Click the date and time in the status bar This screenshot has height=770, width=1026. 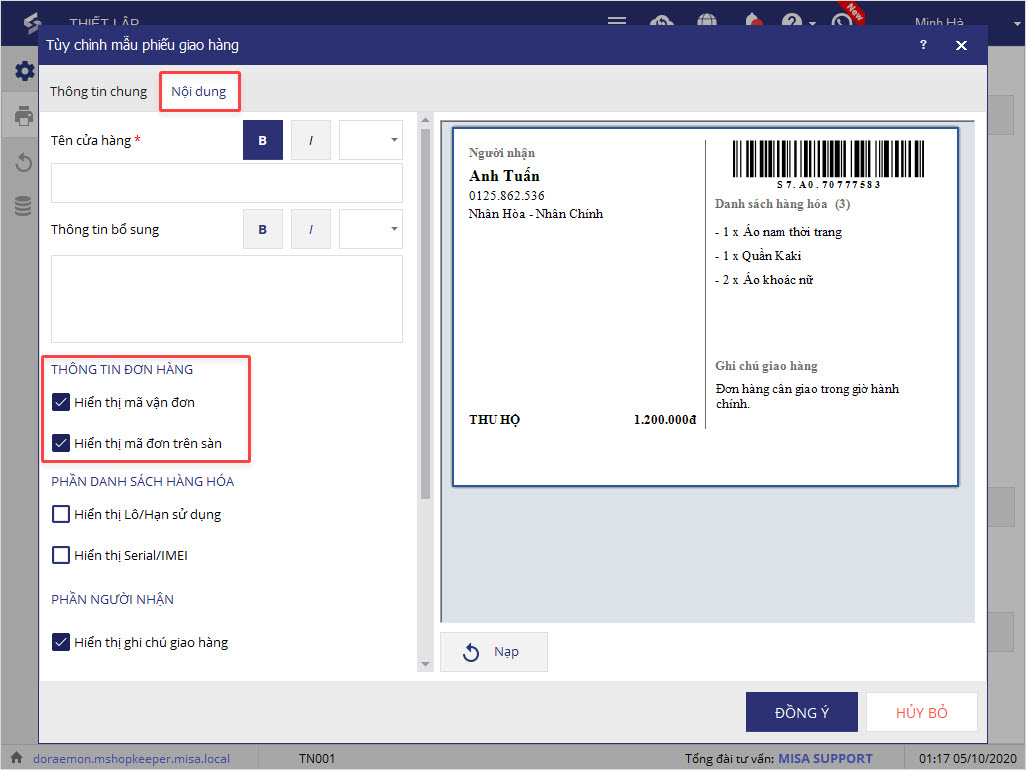(967, 758)
